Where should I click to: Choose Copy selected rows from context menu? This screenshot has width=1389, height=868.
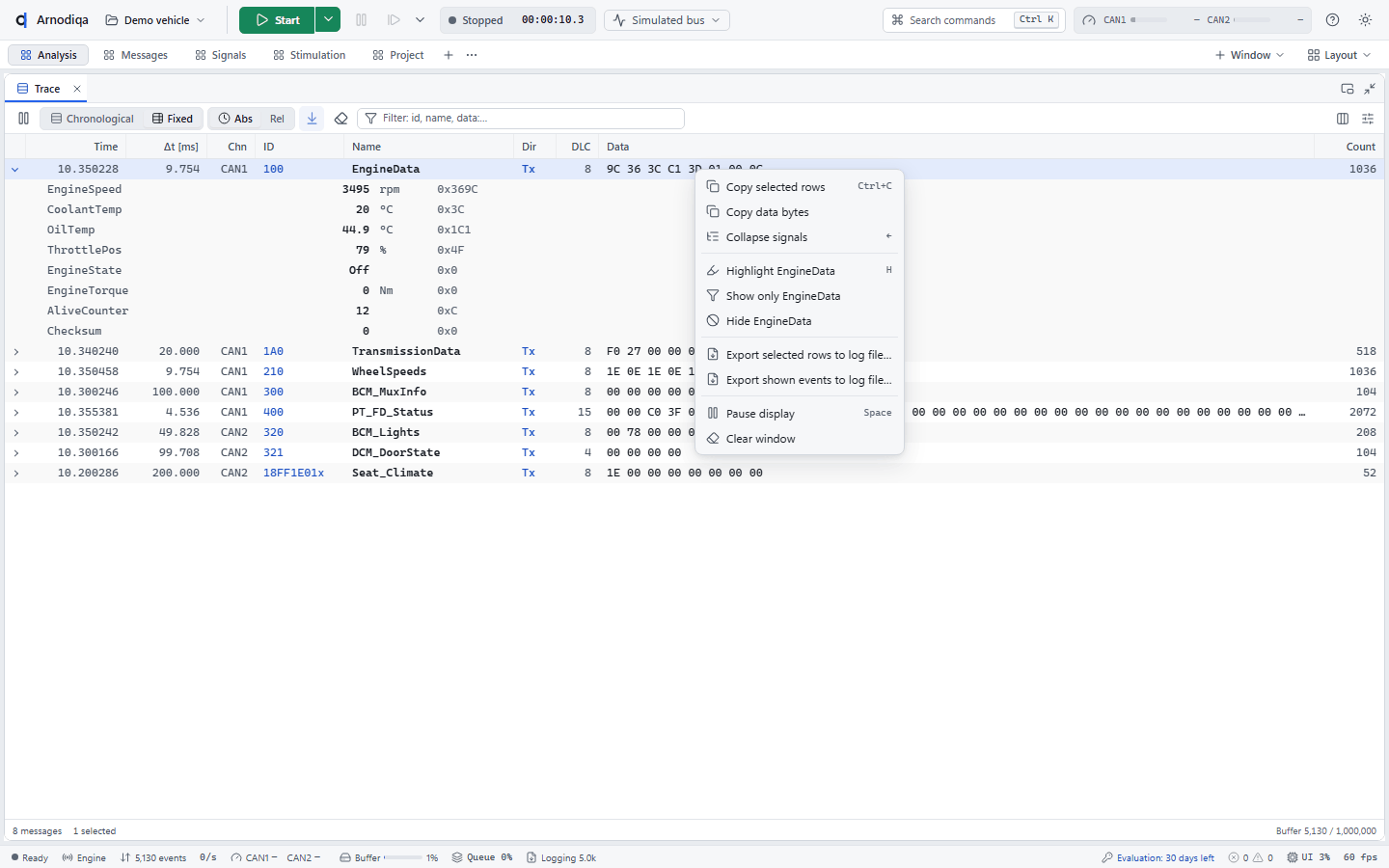[x=800, y=187]
